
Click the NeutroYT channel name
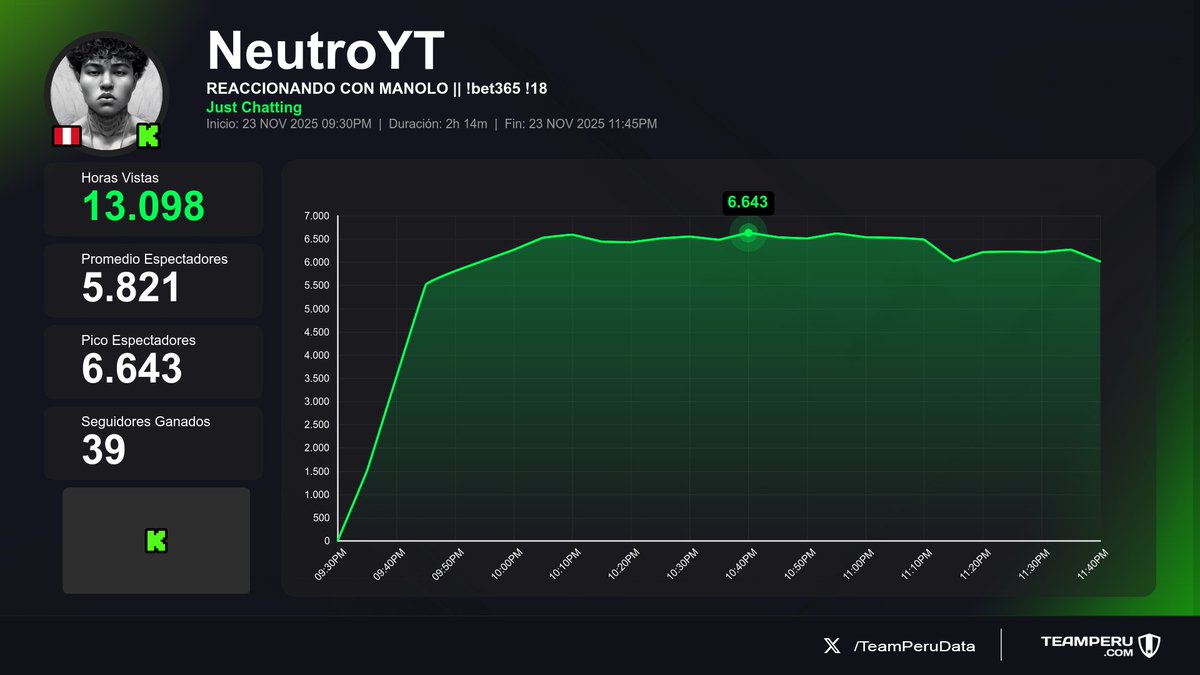pyautogui.click(x=327, y=45)
